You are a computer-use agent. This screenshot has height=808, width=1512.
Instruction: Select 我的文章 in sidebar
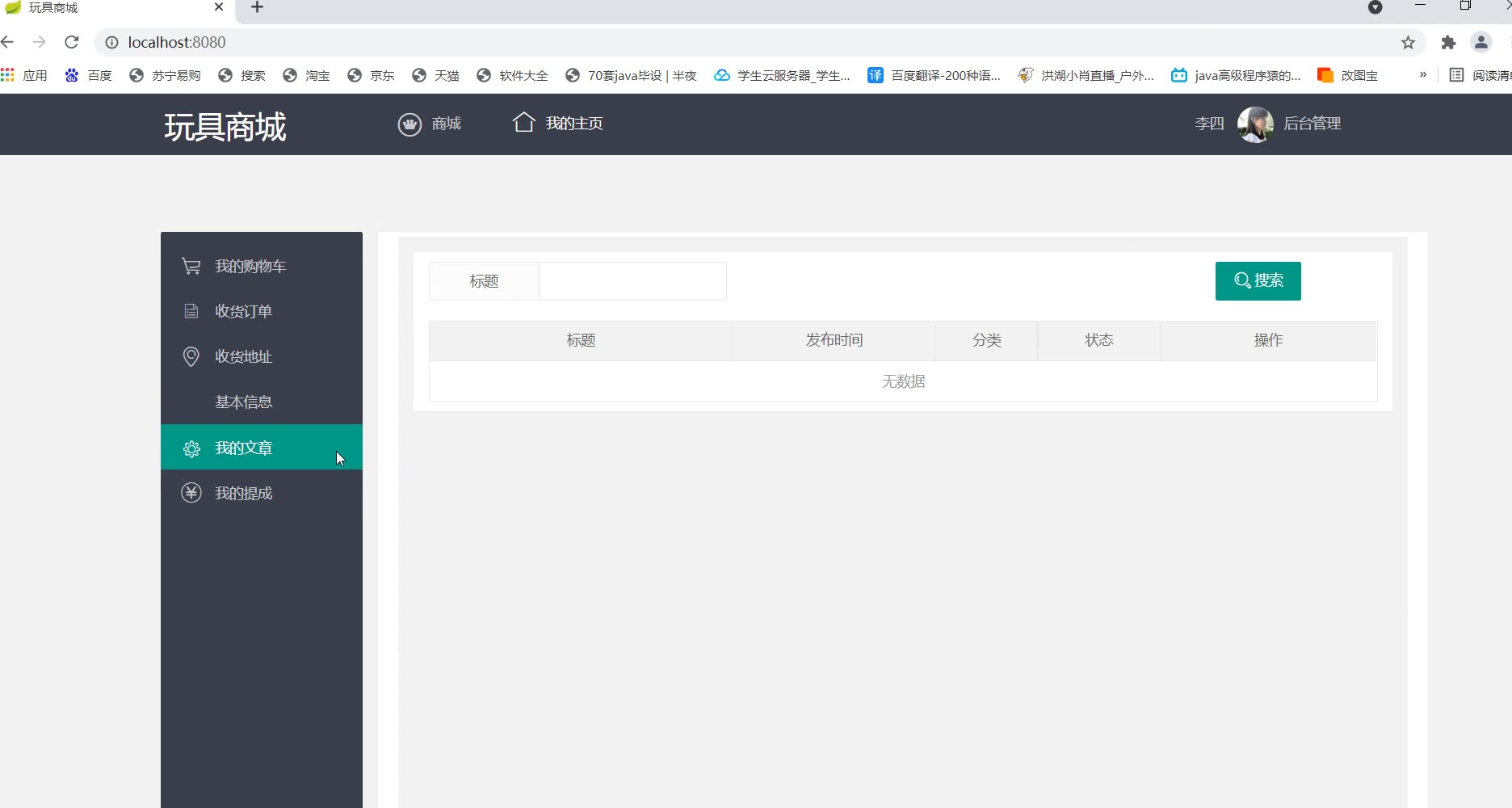262,447
